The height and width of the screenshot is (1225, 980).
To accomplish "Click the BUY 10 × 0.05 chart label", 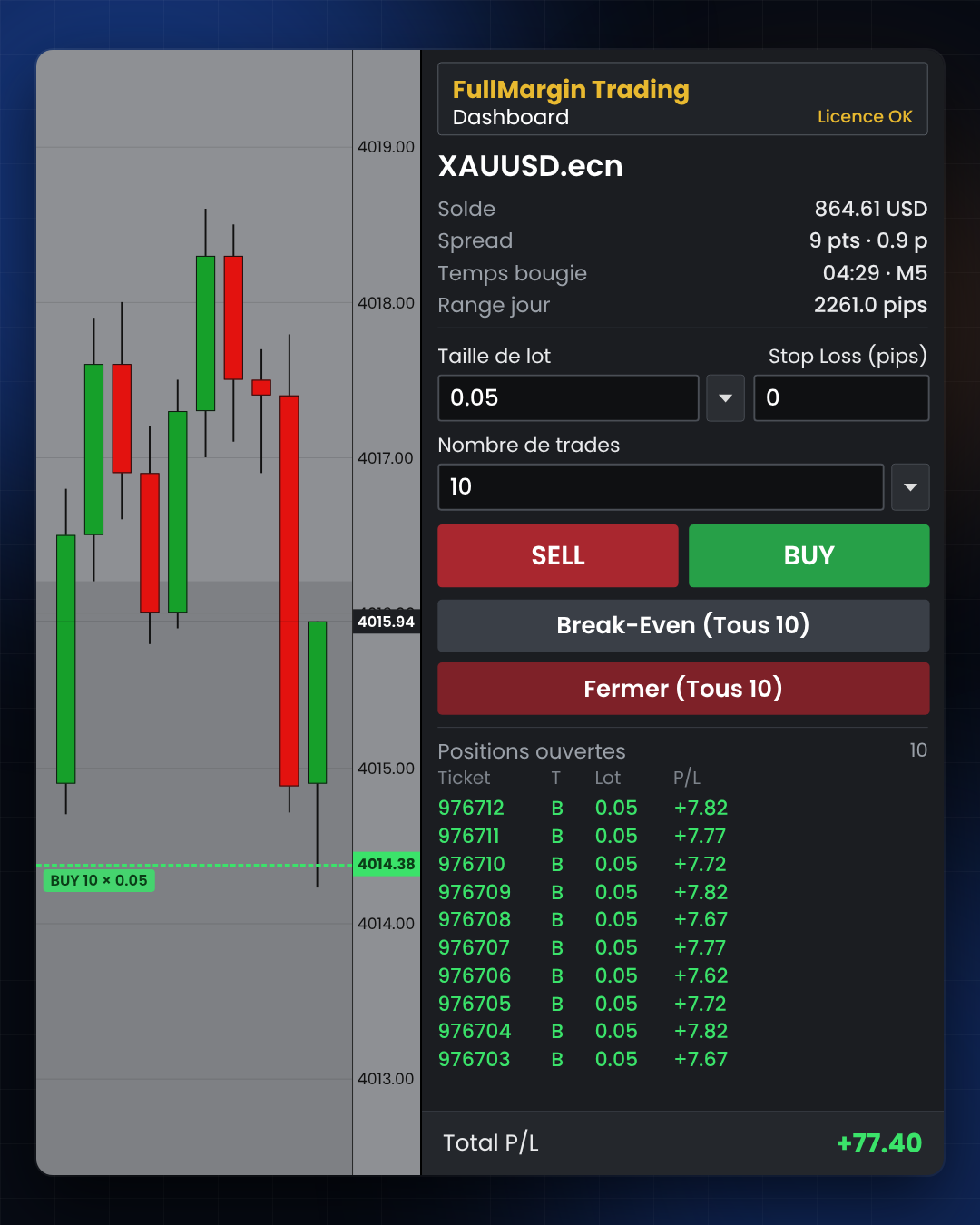I will [x=99, y=880].
